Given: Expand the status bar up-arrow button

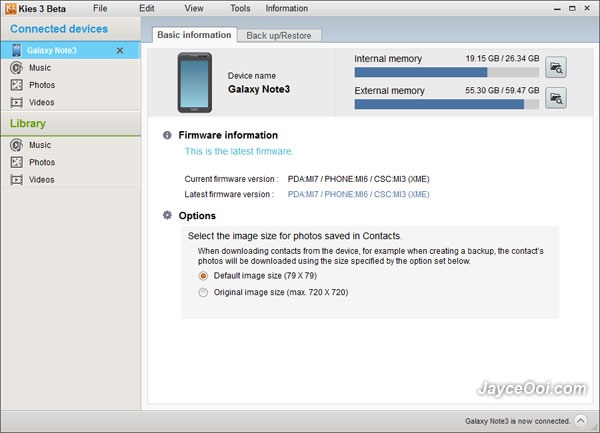Looking at the screenshot, I should tap(581, 421).
